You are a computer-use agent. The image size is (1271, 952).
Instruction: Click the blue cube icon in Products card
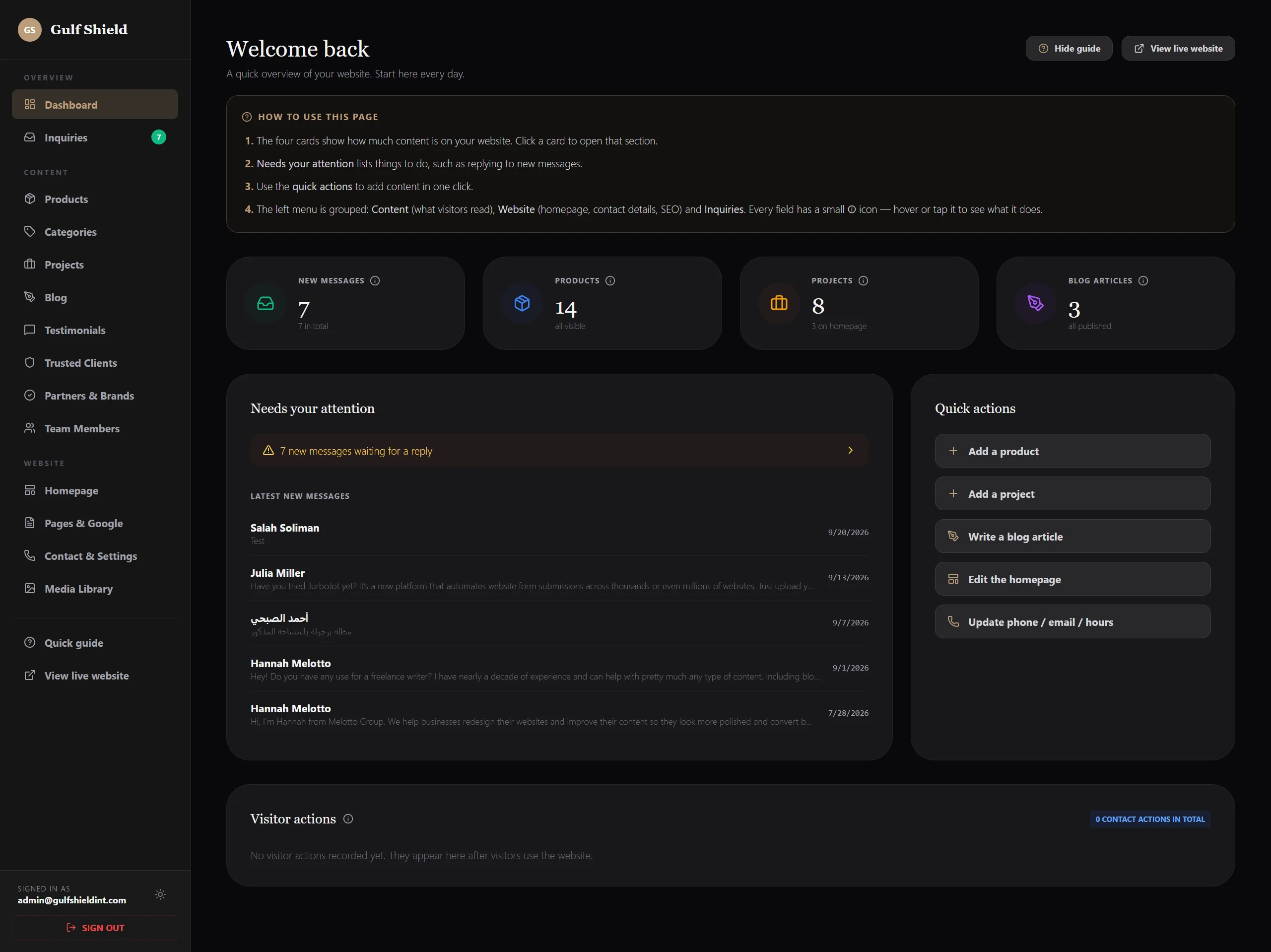[522, 303]
